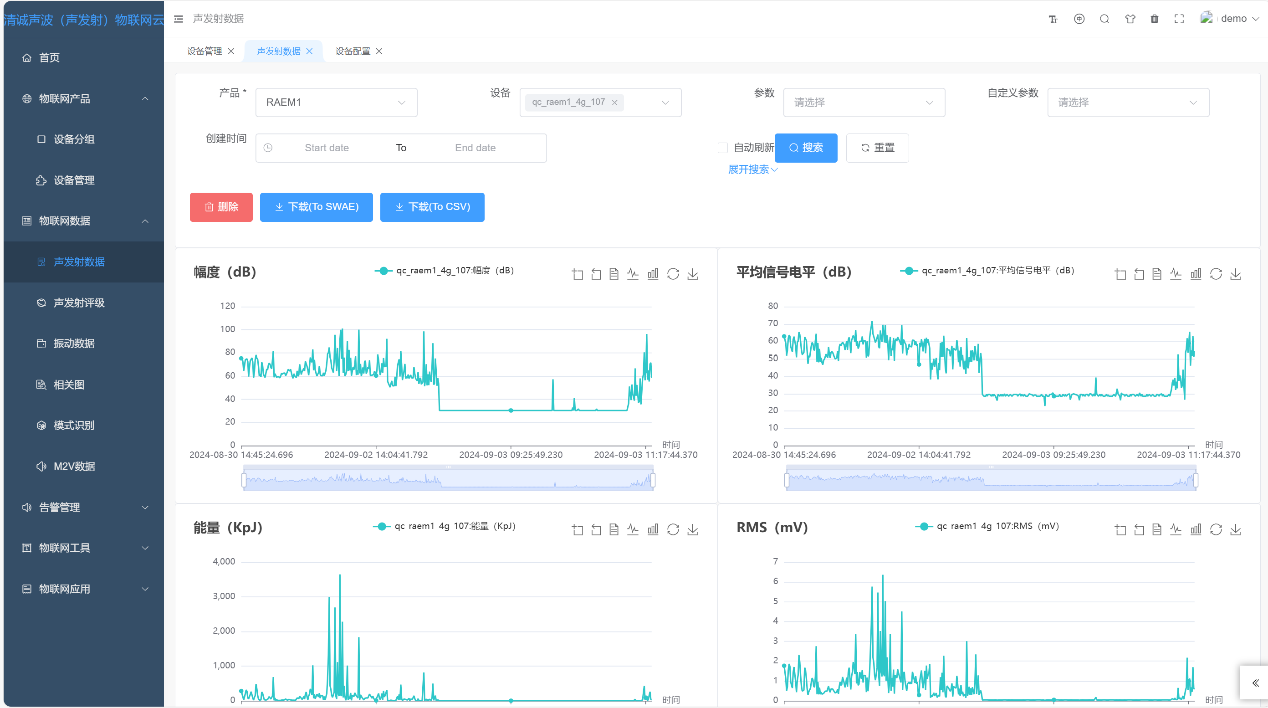Open the theme shirt icon in header
The height and width of the screenshot is (708, 1268).
(1130, 19)
